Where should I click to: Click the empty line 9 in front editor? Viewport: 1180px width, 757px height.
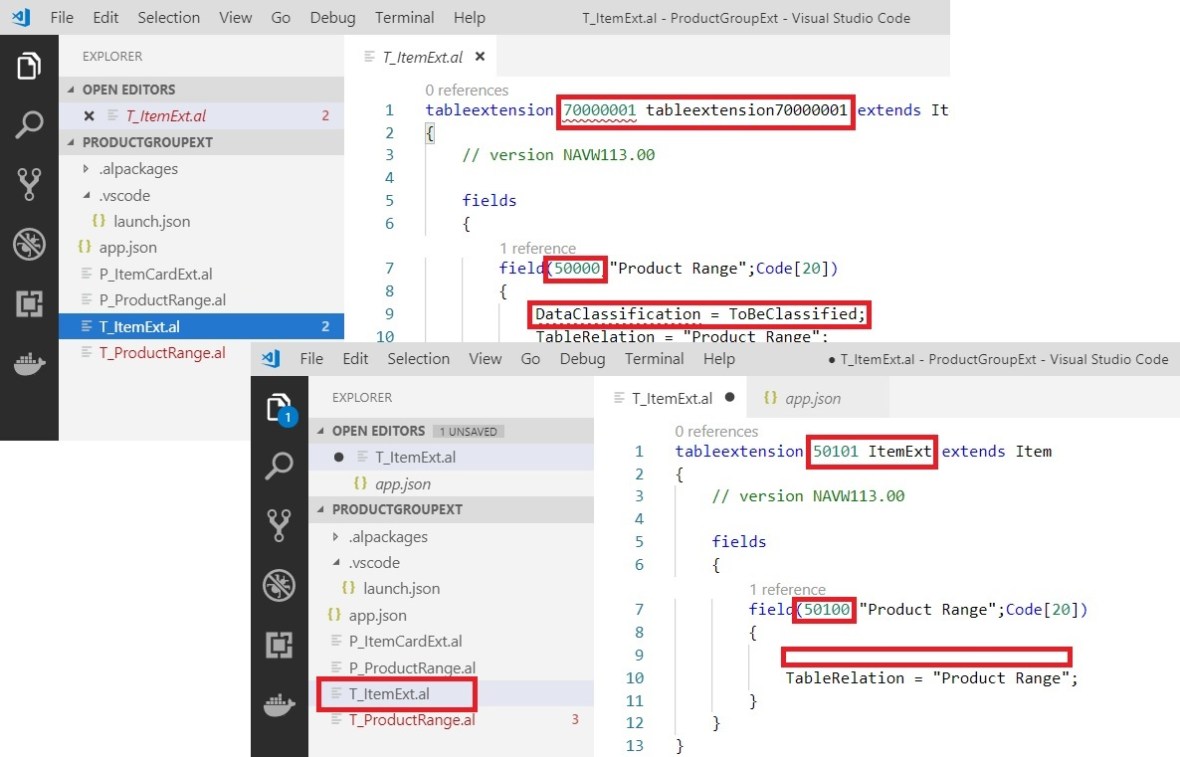coord(925,656)
